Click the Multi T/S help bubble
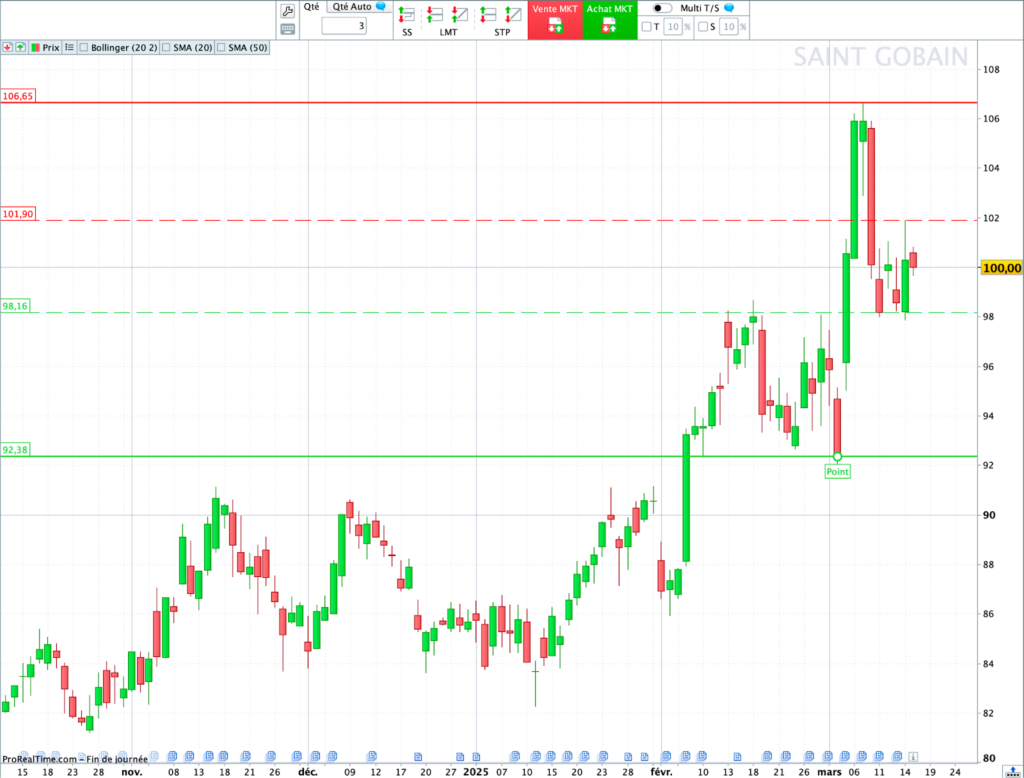Image resolution: width=1024 pixels, height=778 pixels. pyautogui.click(x=729, y=8)
